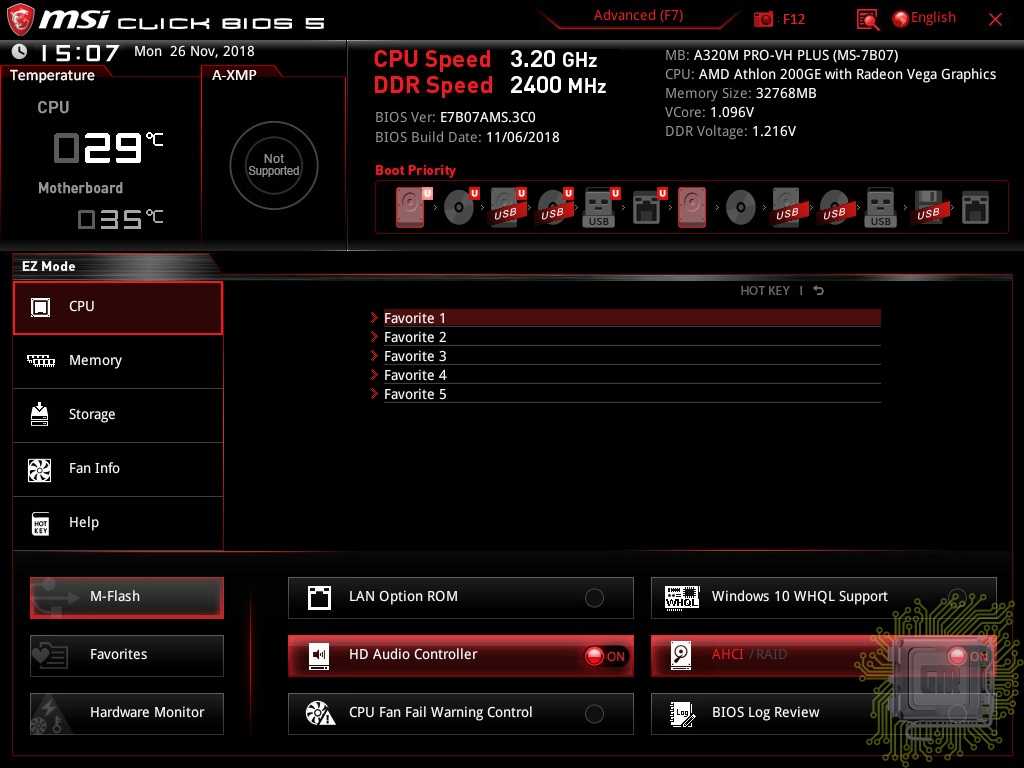Screen dimensions: 1024x768
Task: Enable the LAN Option ROM toggle
Action: pyautogui.click(x=594, y=598)
